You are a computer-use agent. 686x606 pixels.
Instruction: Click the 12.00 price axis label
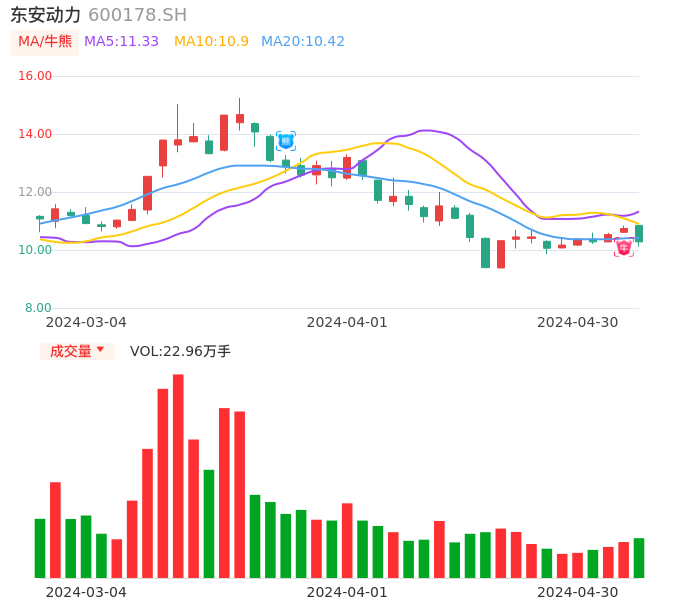click(35, 192)
